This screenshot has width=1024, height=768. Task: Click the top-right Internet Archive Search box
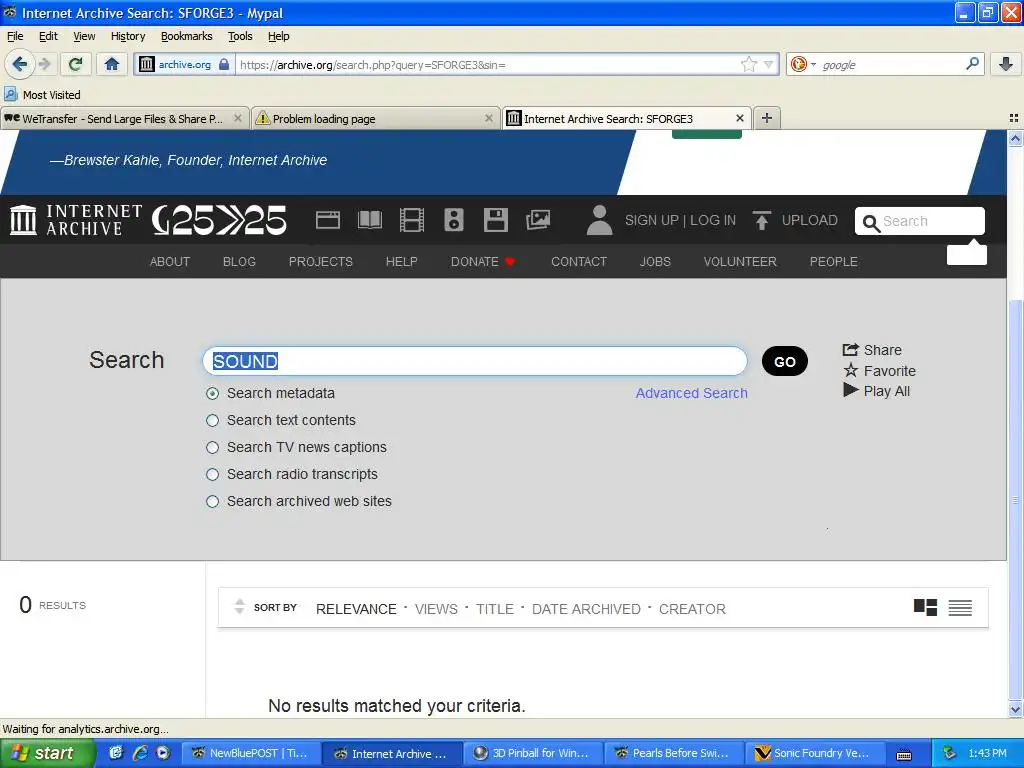pyautogui.click(x=920, y=221)
